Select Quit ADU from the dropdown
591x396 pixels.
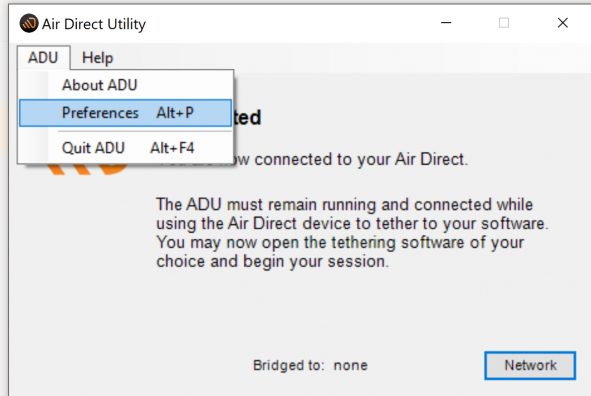126,148
